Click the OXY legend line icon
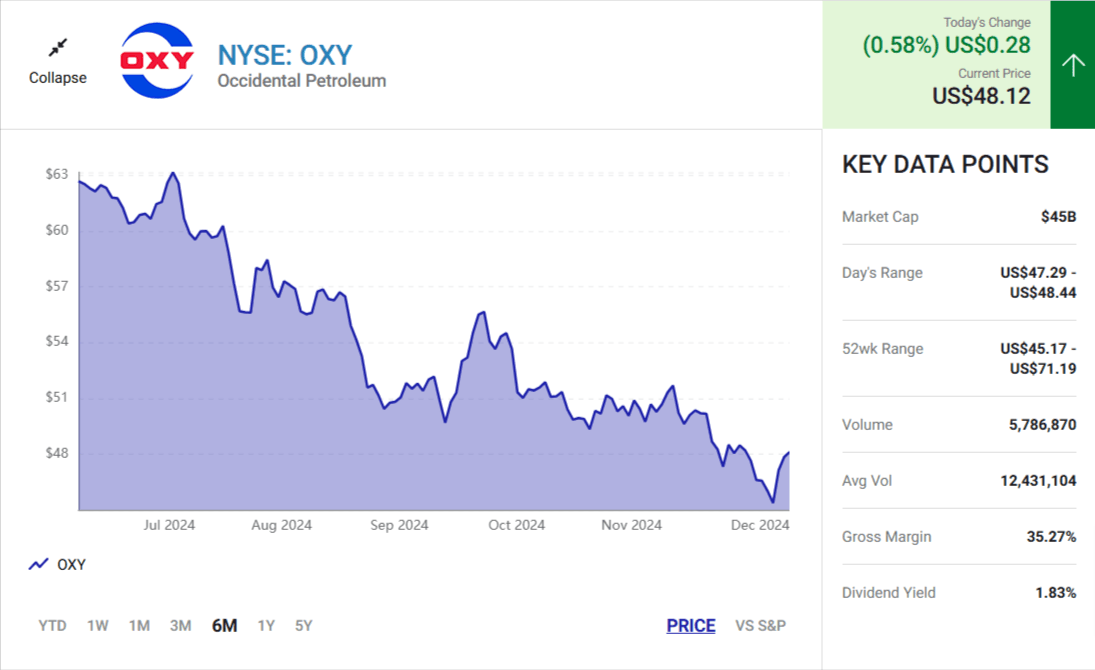This screenshot has height=670, width=1095. [x=39, y=564]
